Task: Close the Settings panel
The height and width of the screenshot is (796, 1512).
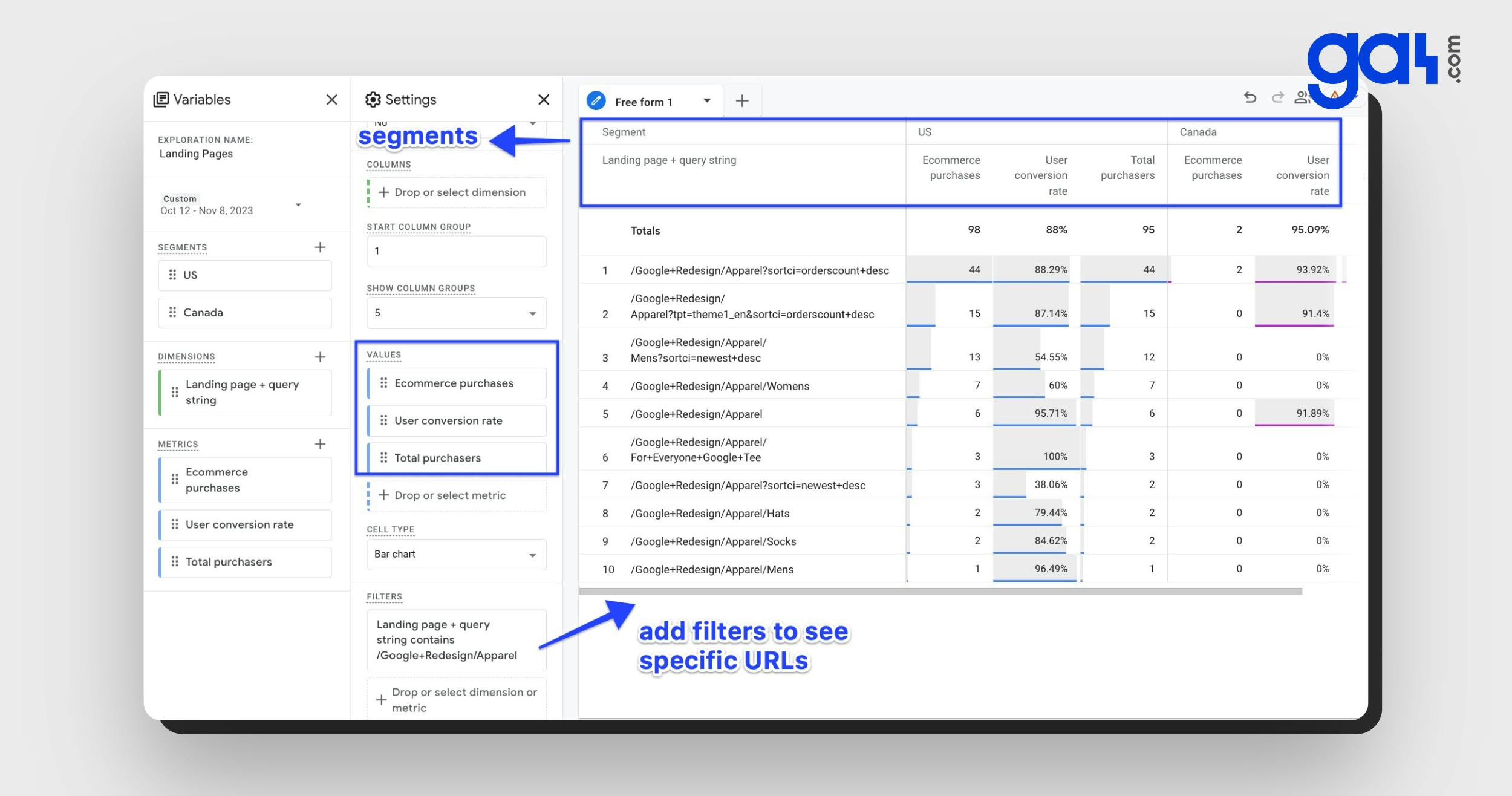Action: tap(544, 100)
